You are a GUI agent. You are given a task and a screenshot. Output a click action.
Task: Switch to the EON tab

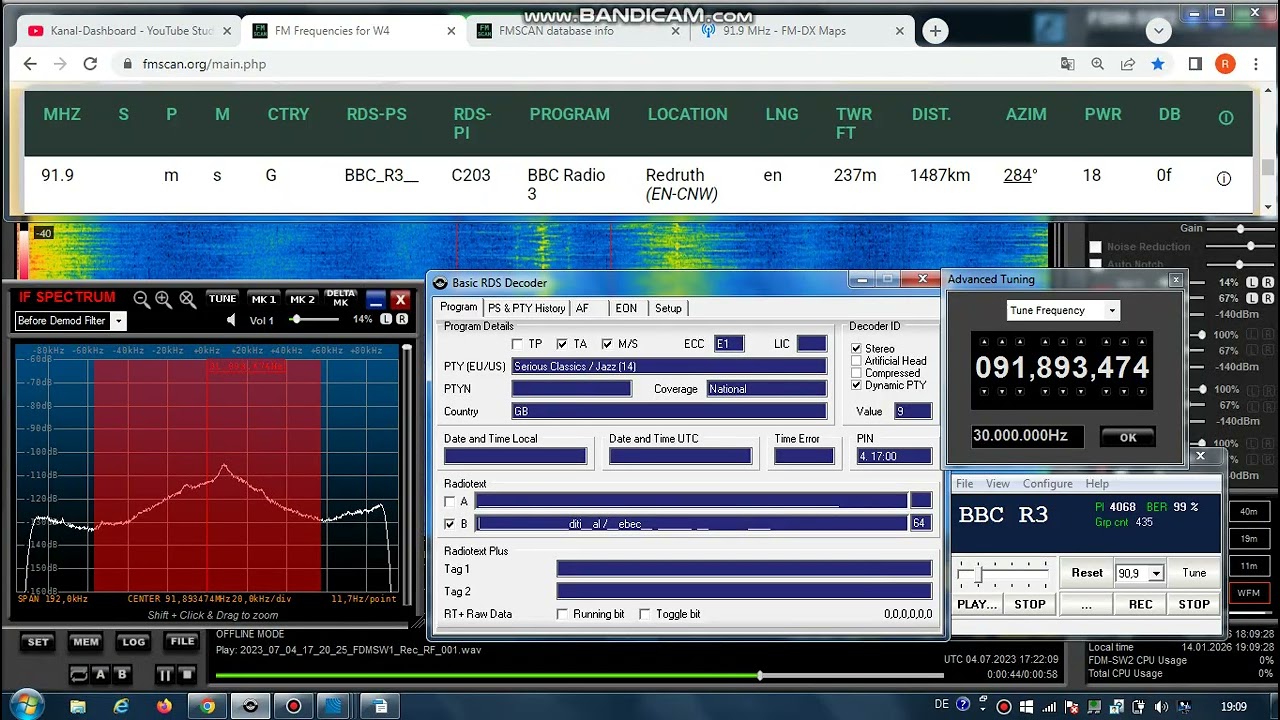626,308
